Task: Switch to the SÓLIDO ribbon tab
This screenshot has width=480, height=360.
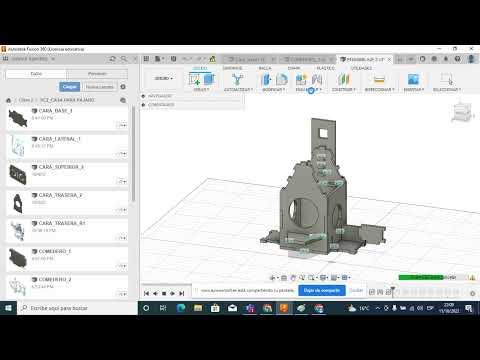Action: click(x=200, y=68)
